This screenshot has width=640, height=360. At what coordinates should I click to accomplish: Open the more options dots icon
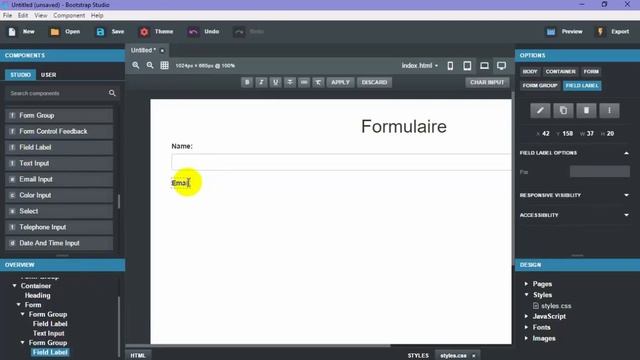tap(609, 110)
